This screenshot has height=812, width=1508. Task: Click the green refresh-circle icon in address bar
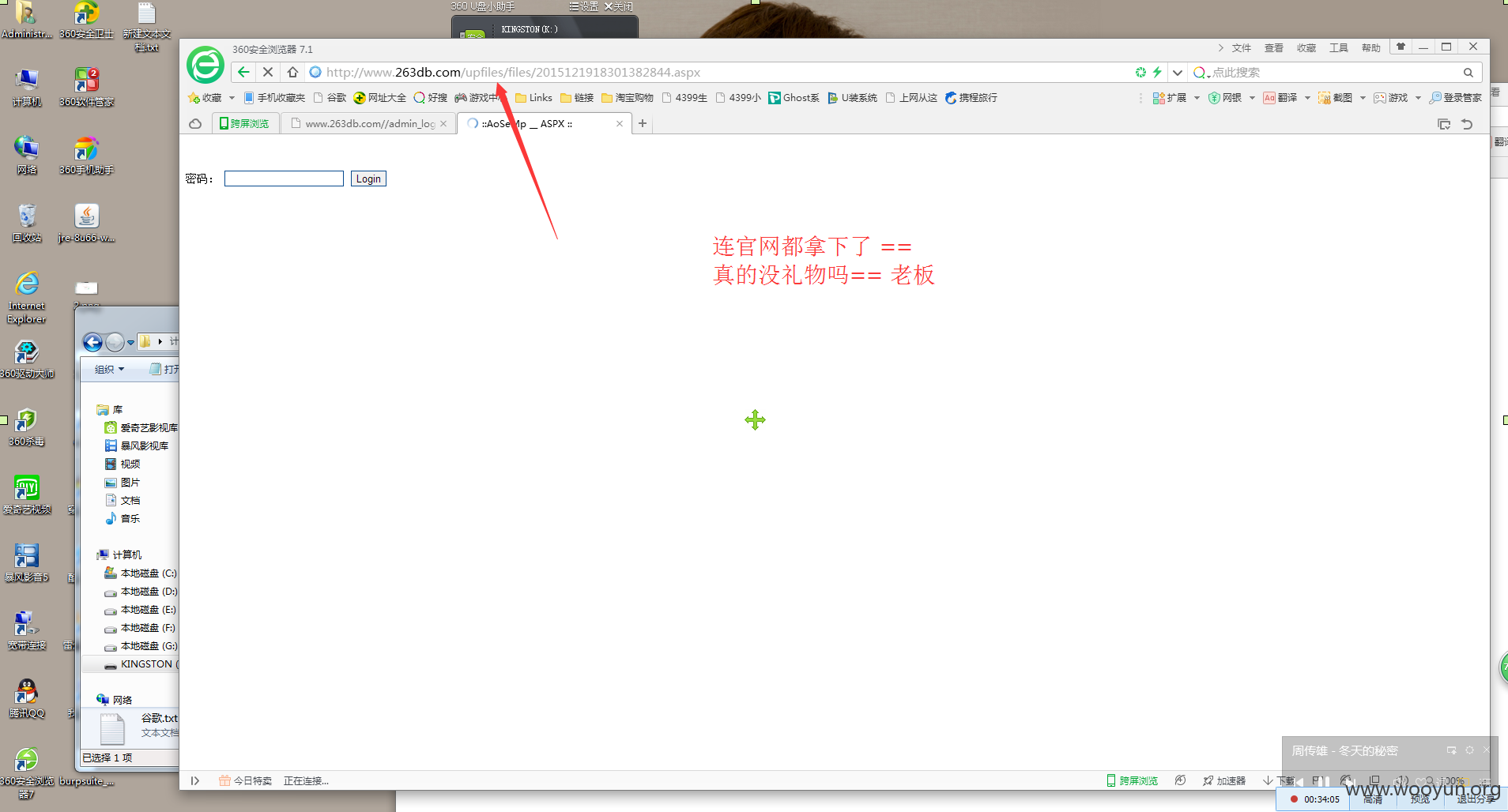(x=1140, y=72)
